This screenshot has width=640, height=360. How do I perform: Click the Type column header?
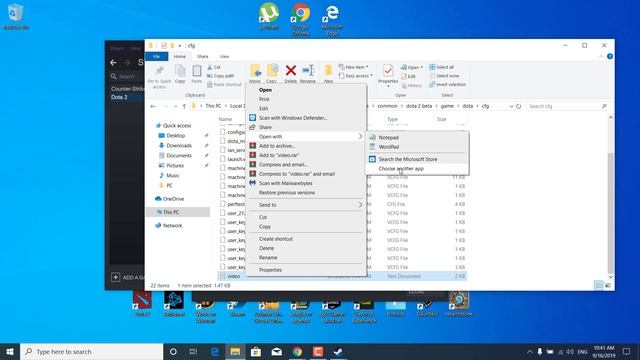click(392, 119)
